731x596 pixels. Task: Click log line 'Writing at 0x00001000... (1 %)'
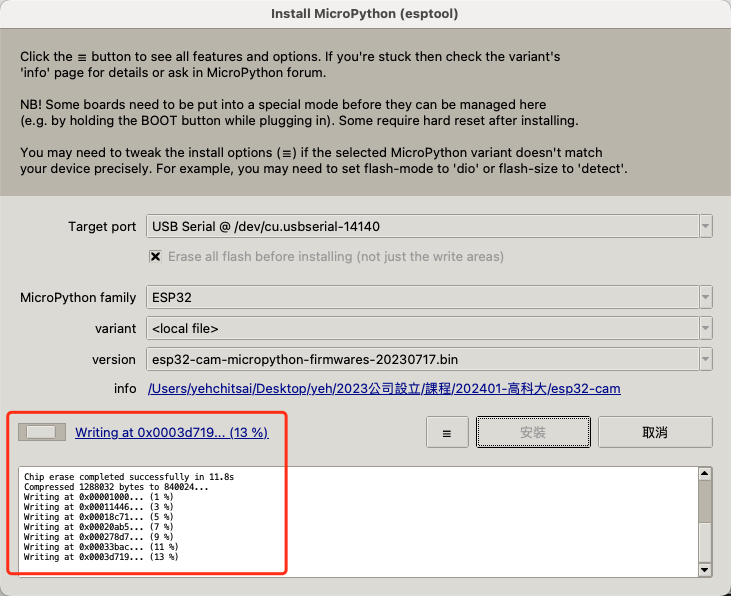tap(98, 497)
